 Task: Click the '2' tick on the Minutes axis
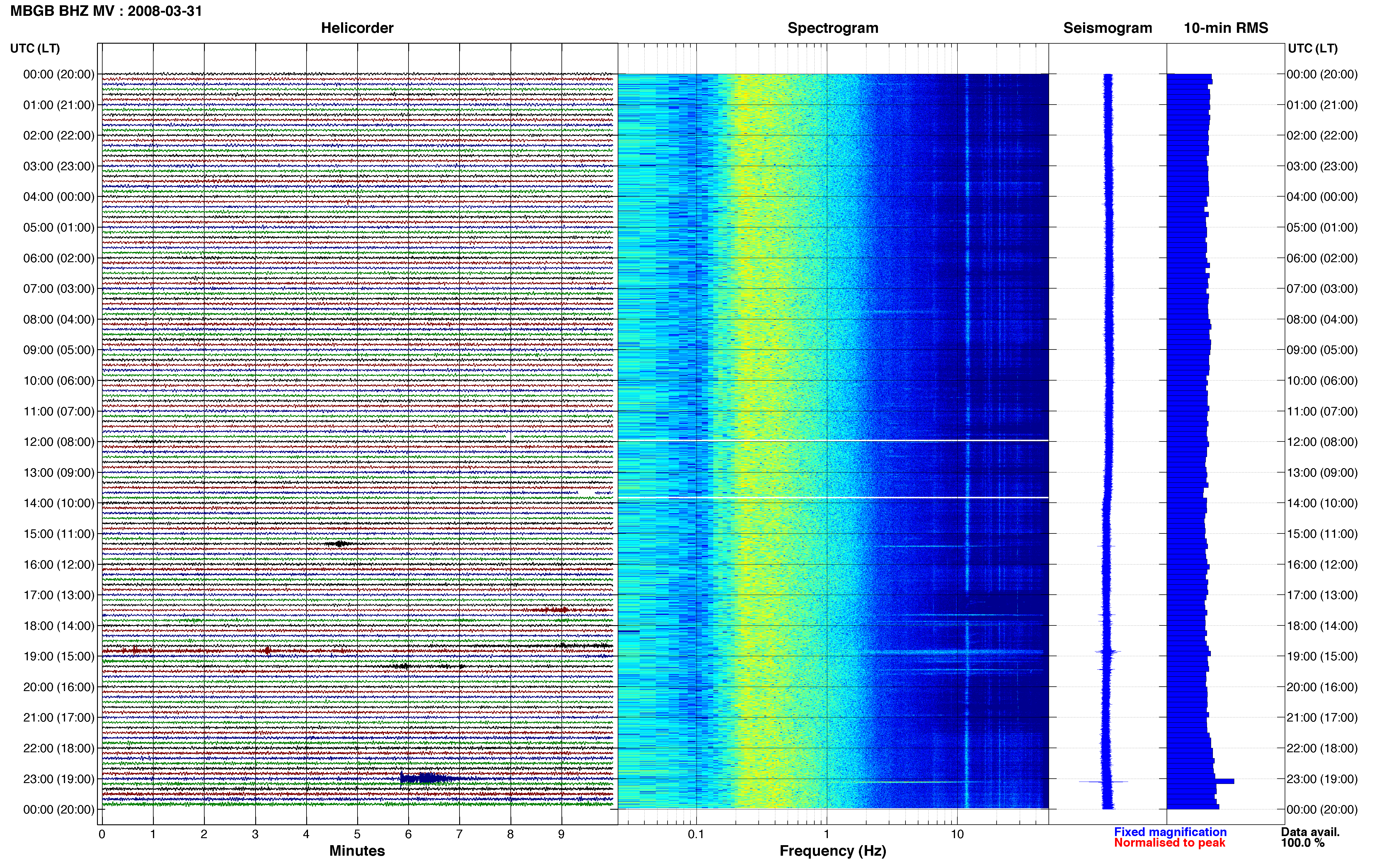pyautogui.click(x=204, y=835)
